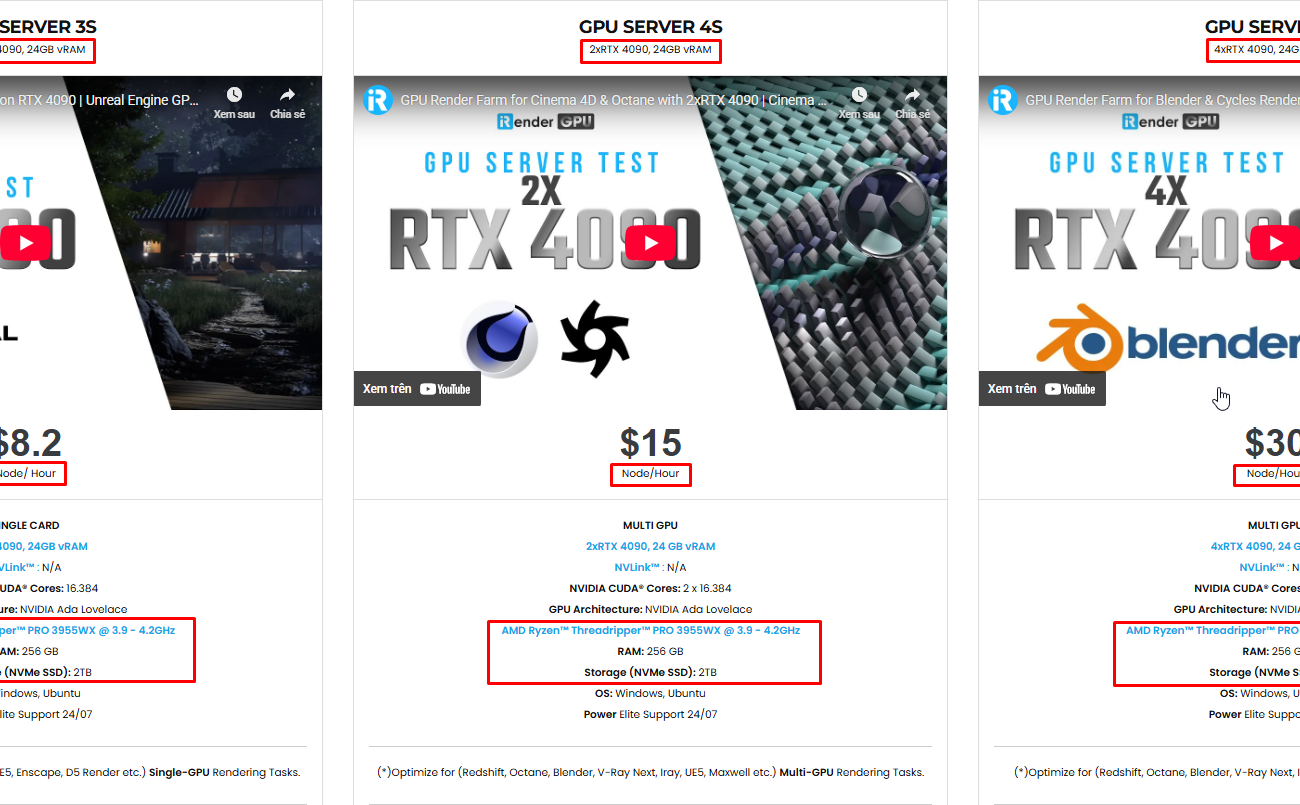The image size is (1300, 805).
Task: Open AMD Ryzen Threadripper PRO 3955WX link in Server 4S
Action: click(x=650, y=630)
